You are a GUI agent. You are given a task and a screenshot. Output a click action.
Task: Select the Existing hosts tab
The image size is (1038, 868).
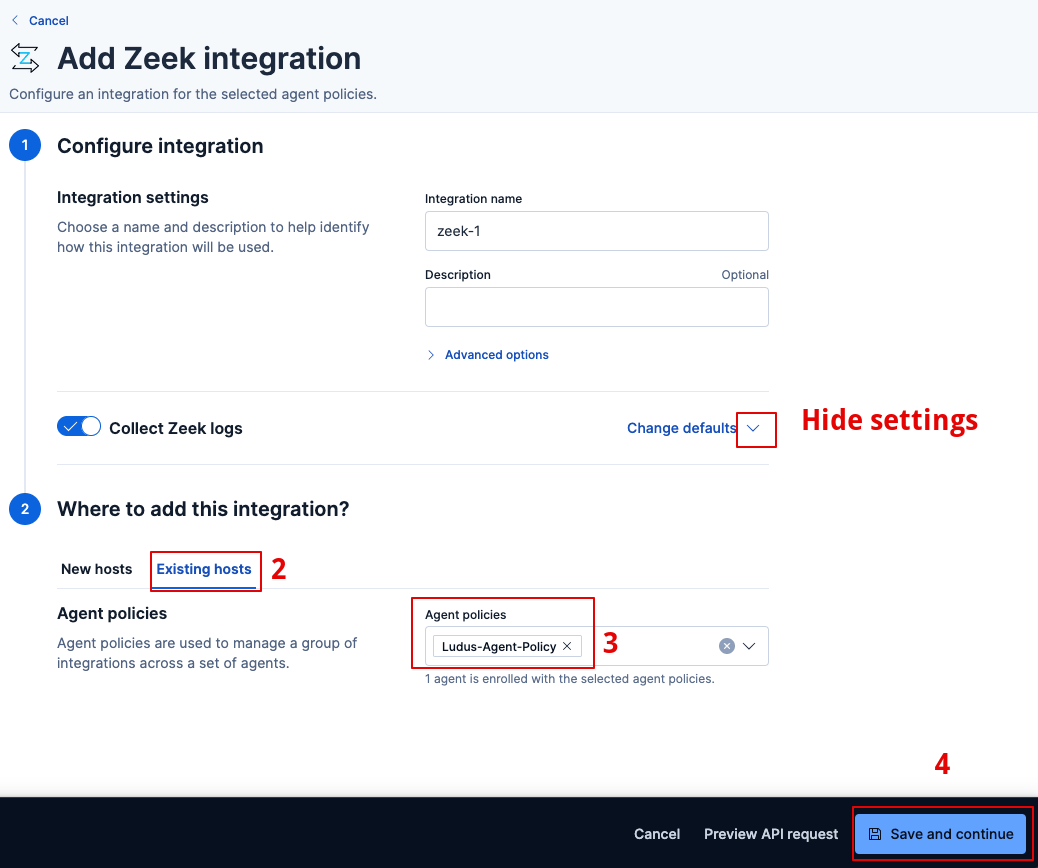[x=204, y=569]
